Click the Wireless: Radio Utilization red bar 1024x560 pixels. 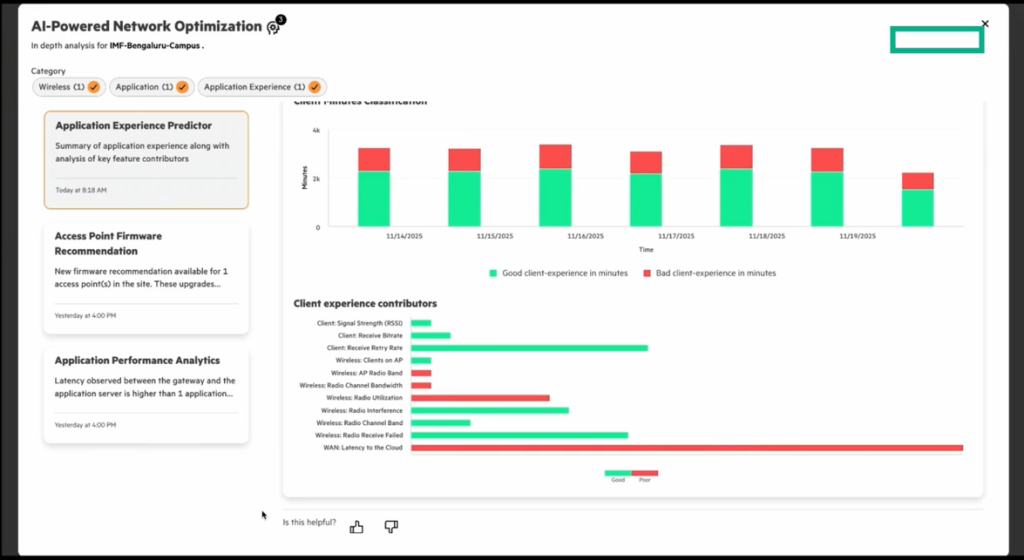tap(480, 398)
